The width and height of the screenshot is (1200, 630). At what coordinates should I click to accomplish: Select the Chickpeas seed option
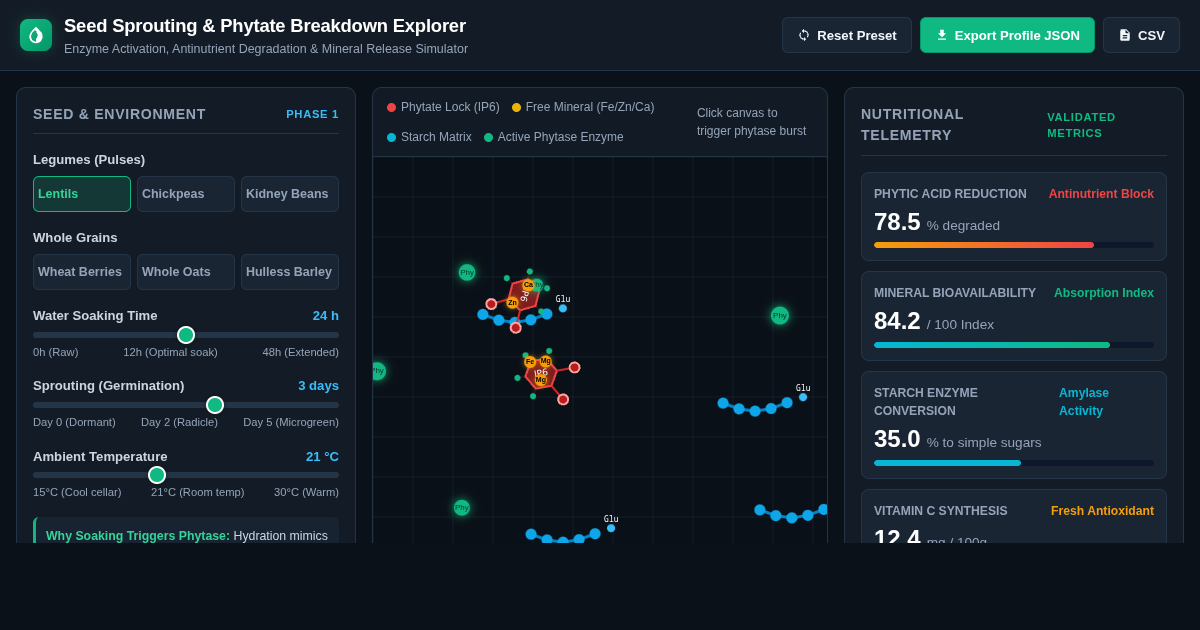[186, 194]
